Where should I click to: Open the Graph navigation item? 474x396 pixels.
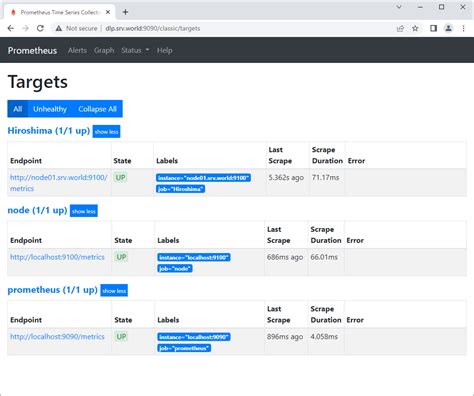pyautogui.click(x=104, y=50)
